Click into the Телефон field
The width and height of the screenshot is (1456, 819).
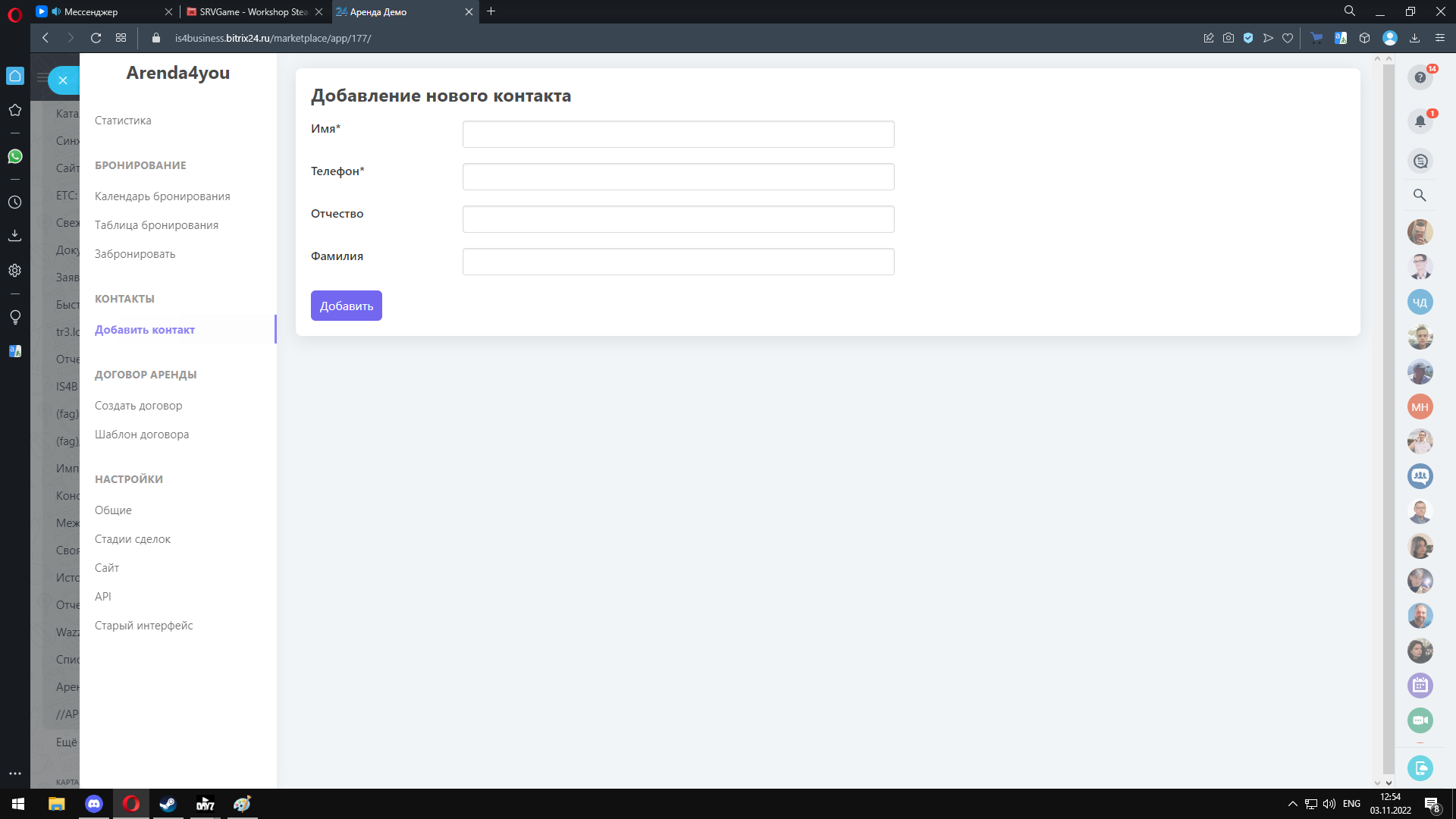tap(678, 177)
